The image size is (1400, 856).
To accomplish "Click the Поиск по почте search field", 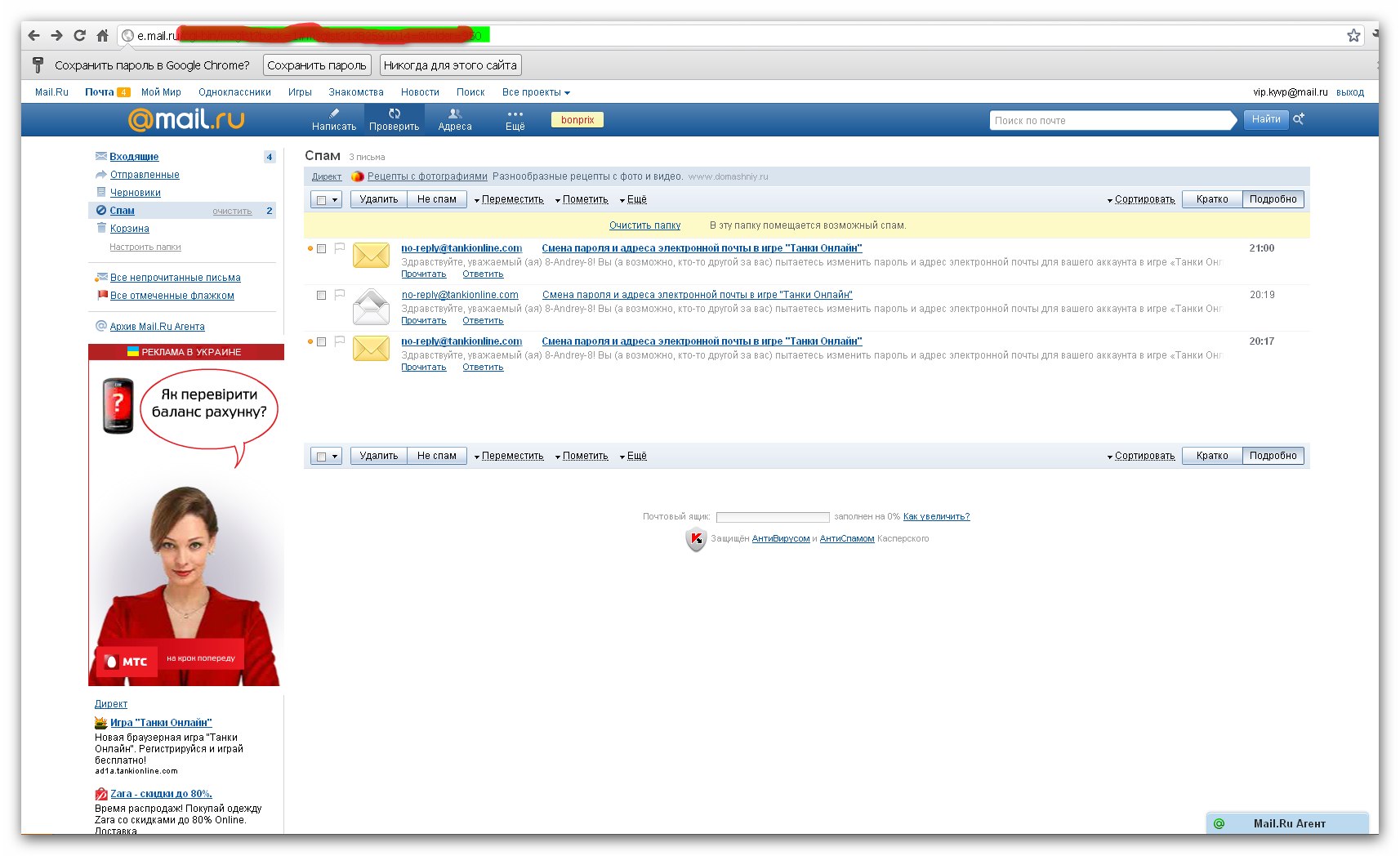I will click(x=1111, y=120).
